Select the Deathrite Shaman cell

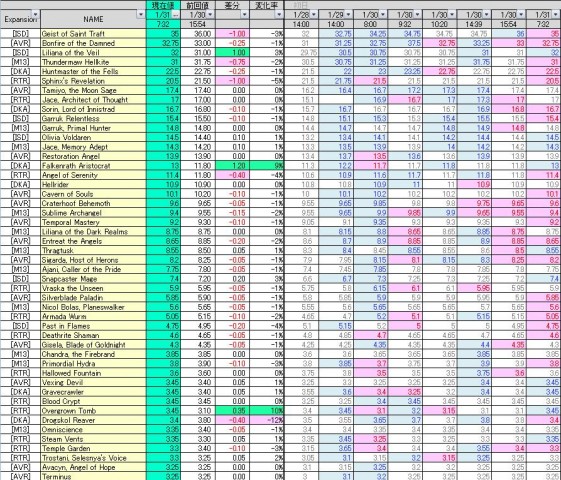pos(93,335)
